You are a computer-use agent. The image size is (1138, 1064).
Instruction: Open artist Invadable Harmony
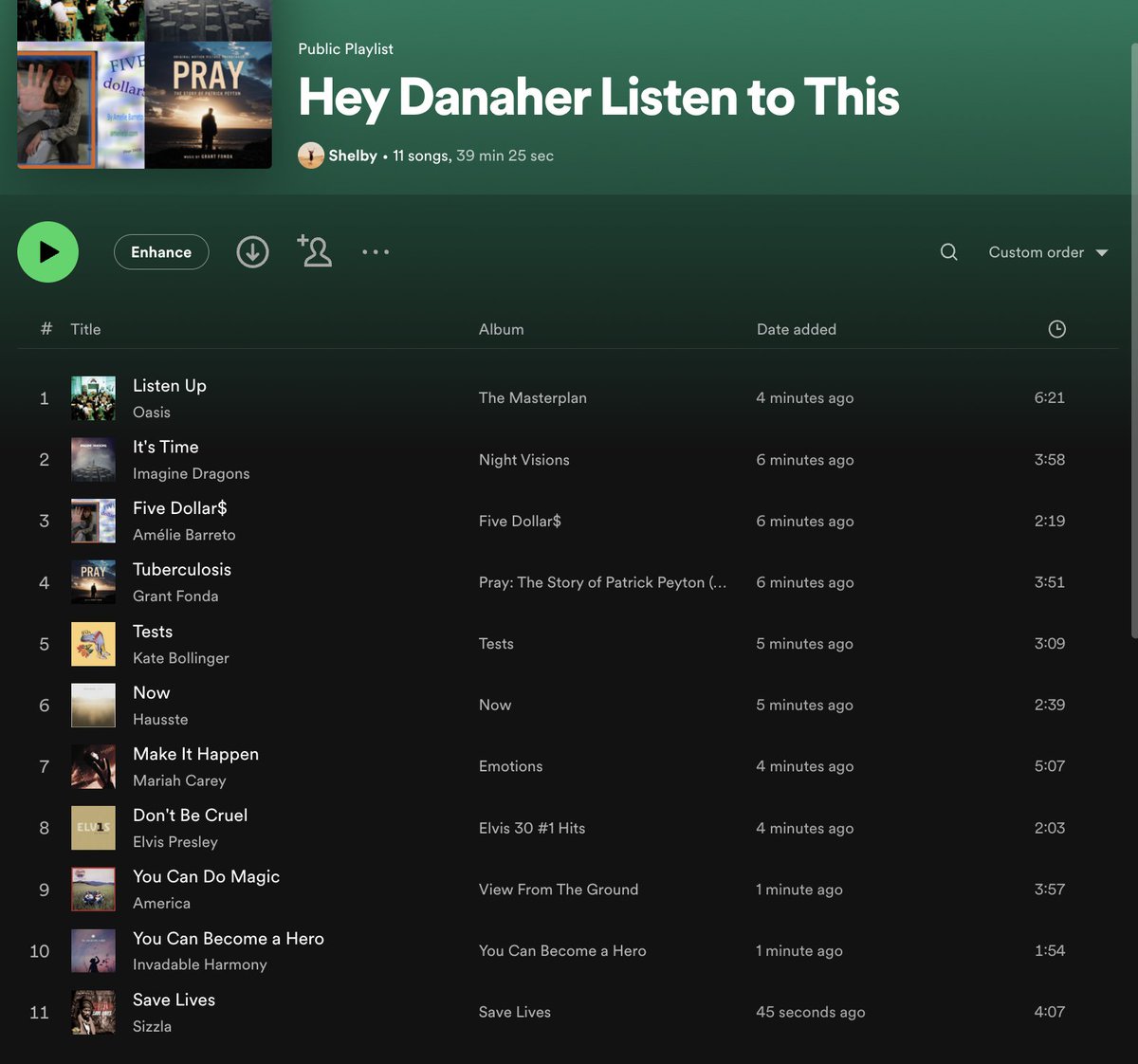(x=200, y=964)
